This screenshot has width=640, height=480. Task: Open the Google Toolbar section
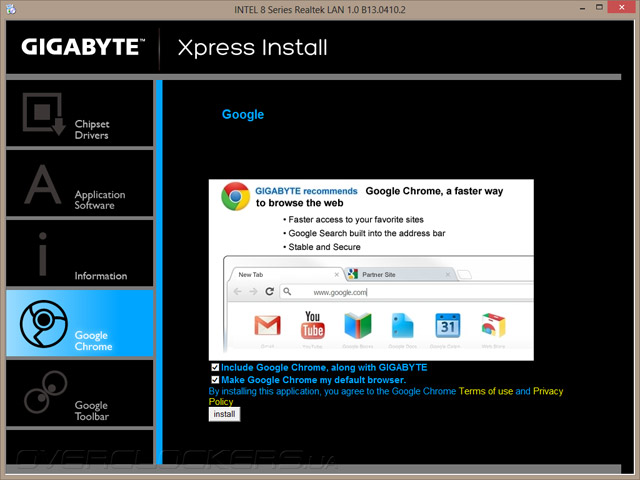pos(80,393)
